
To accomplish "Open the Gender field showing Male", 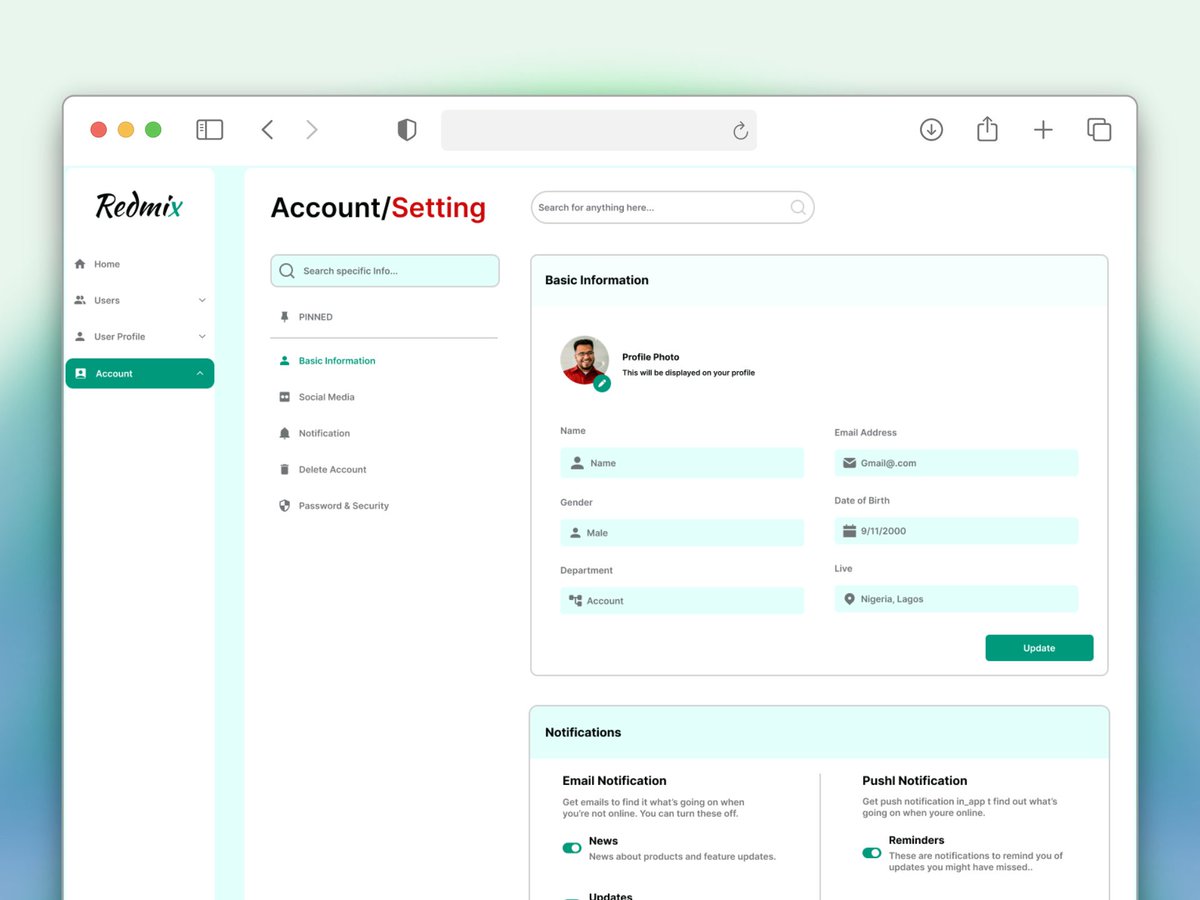I will 682,533.
